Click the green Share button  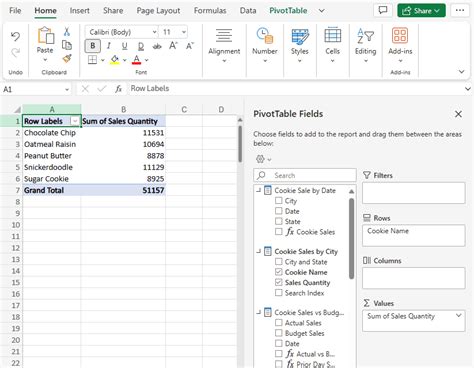421,11
